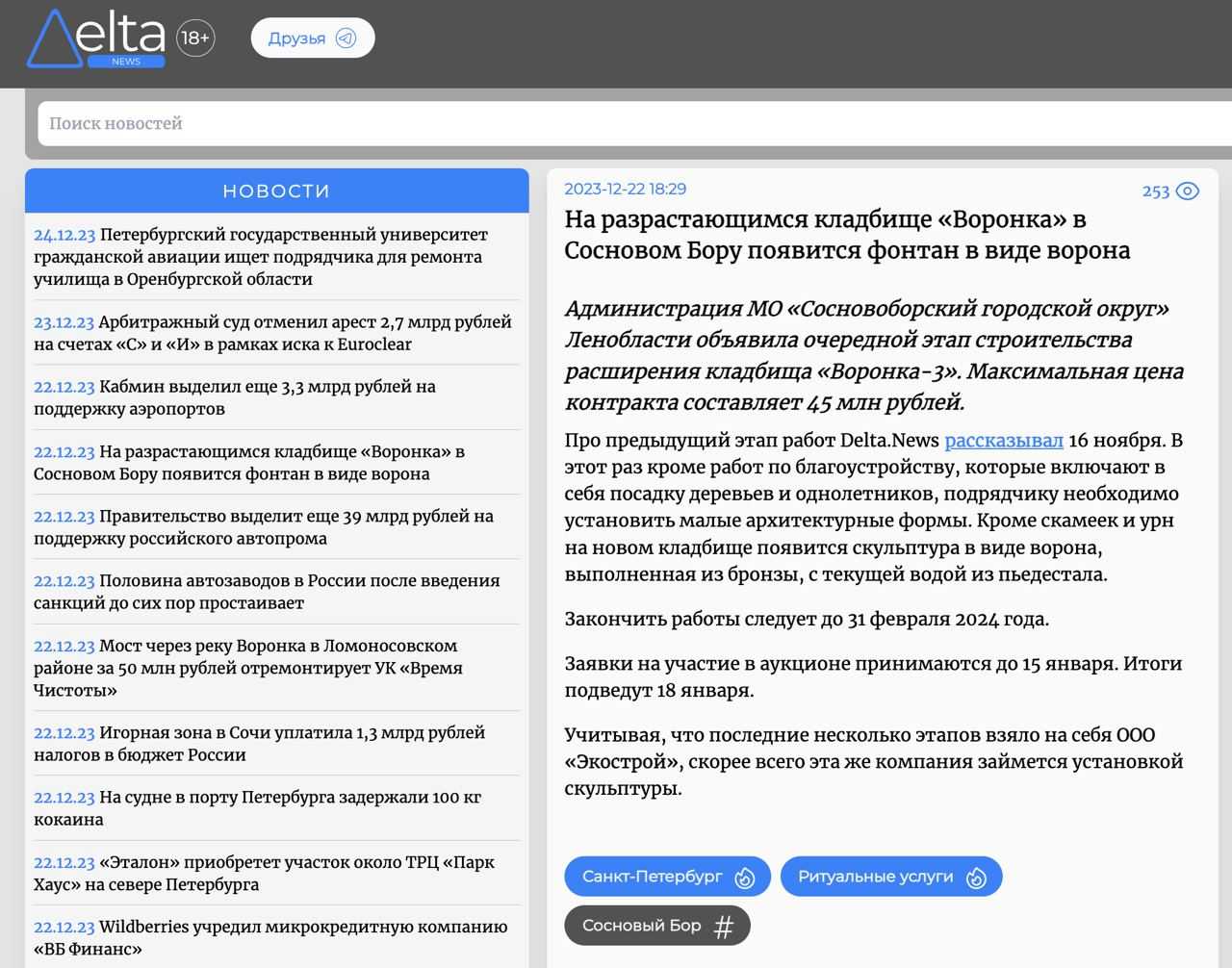The image size is (1232, 968).
Task: Open Wildberries ВБ Финанс news item
Action: point(270,938)
